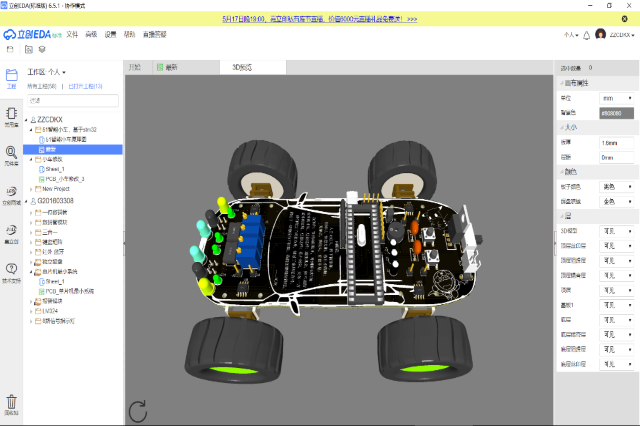
Task: Open the pad plating color dropdown (金色)
Action: [616, 201]
